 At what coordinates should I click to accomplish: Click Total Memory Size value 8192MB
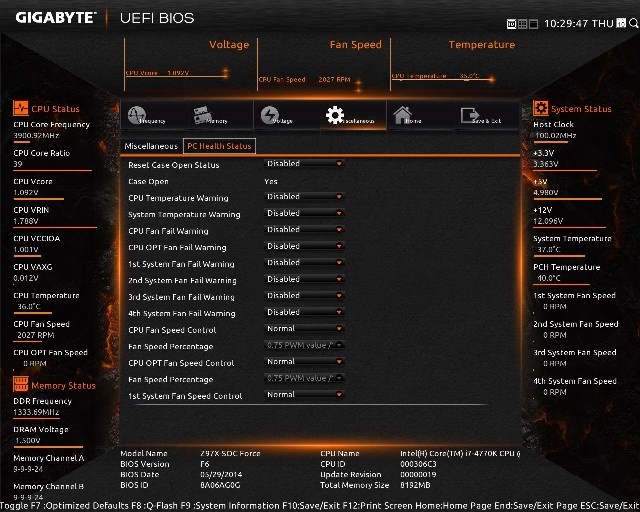[x=415, y=485]
